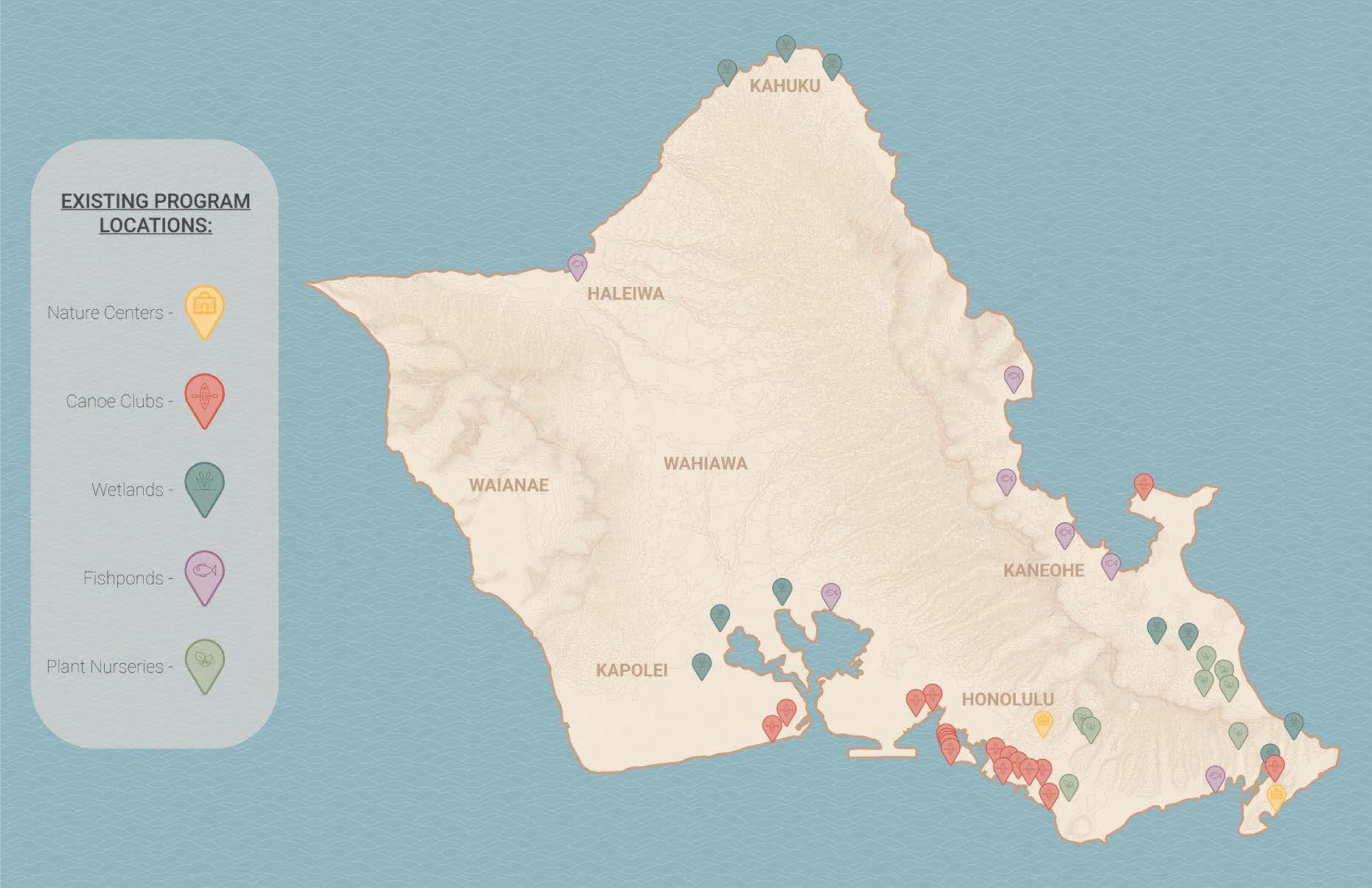Click the Fishponds legend pin icon
This screenshot has width=1372, height=888.
[204, 577]
